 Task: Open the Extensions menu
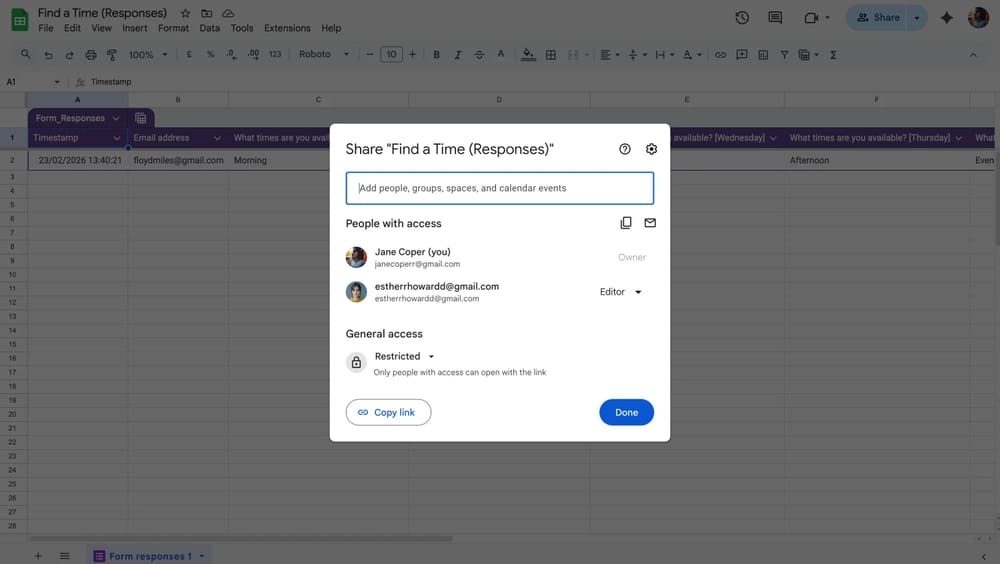point(286,28)
